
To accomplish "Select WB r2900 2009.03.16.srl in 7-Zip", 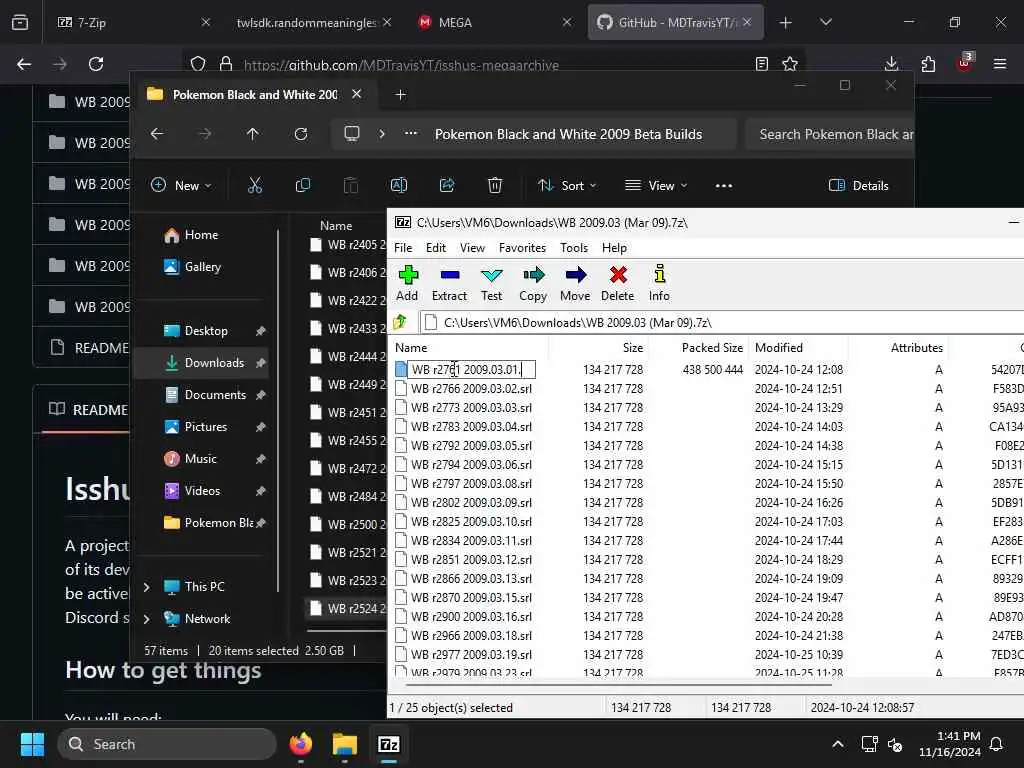I will pos(471,616).
